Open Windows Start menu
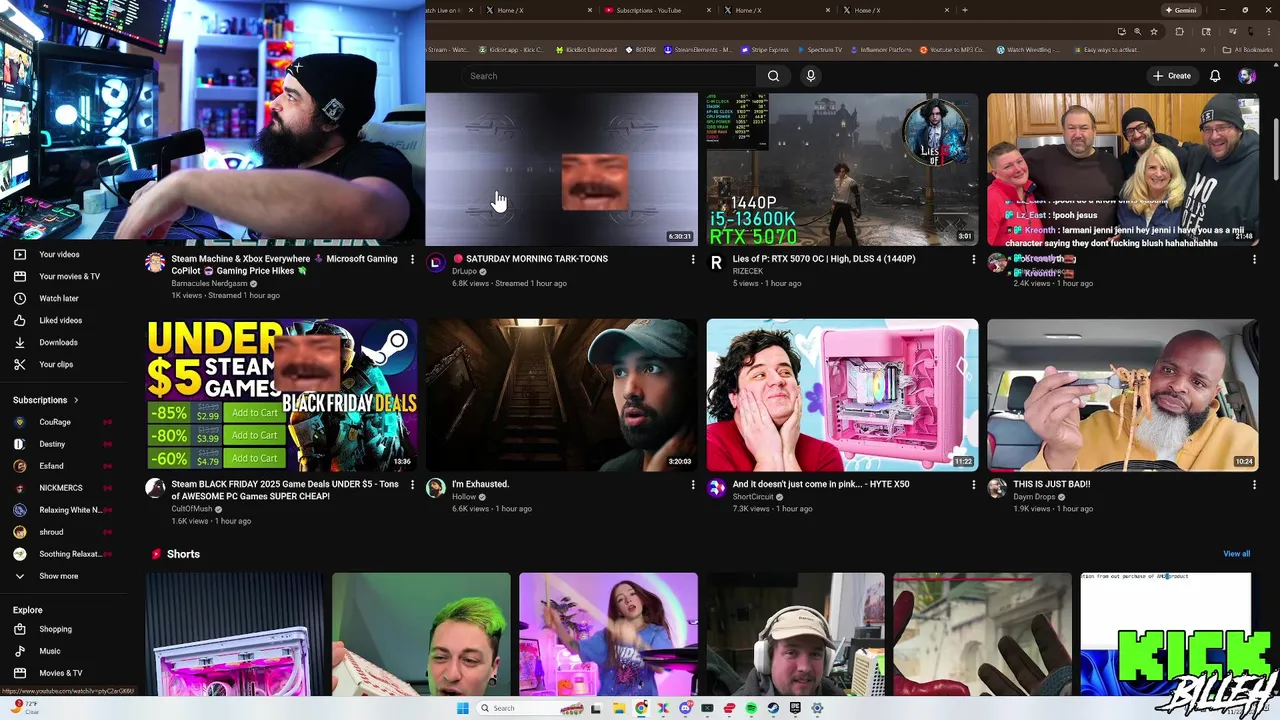 tap(462, 708)
